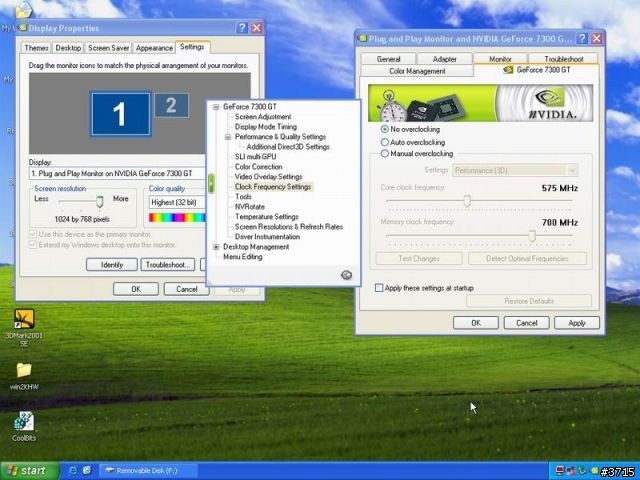This screenshot has width=640, height=480.
Task: Click the second quick launch icon
Action: [x=87, y=470]
